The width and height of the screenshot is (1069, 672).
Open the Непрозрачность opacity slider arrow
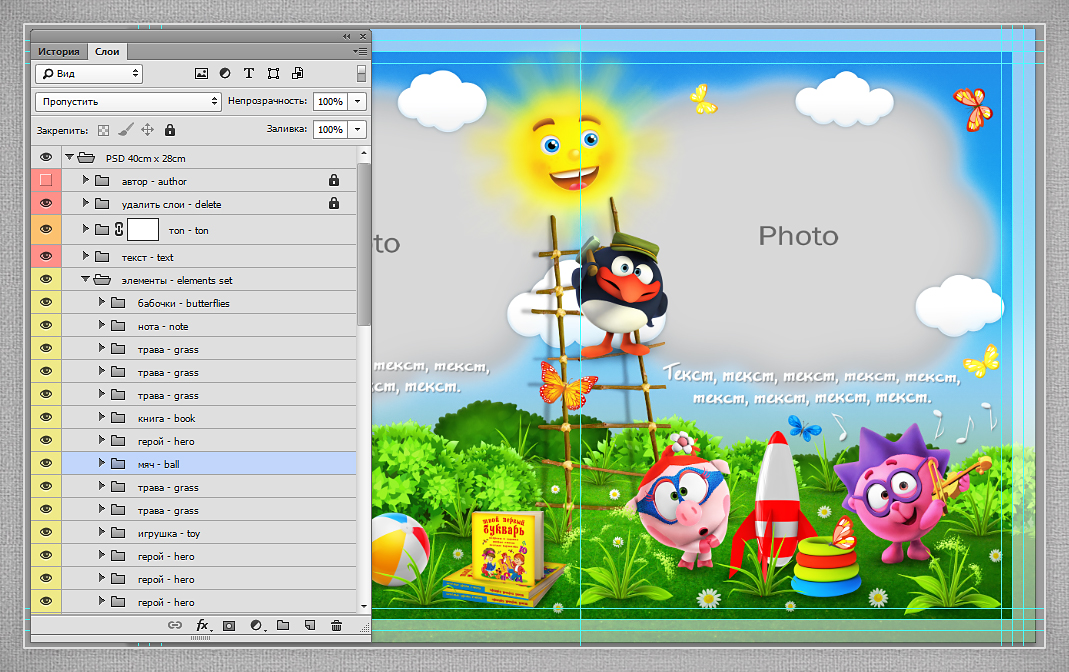pos(357,102)
